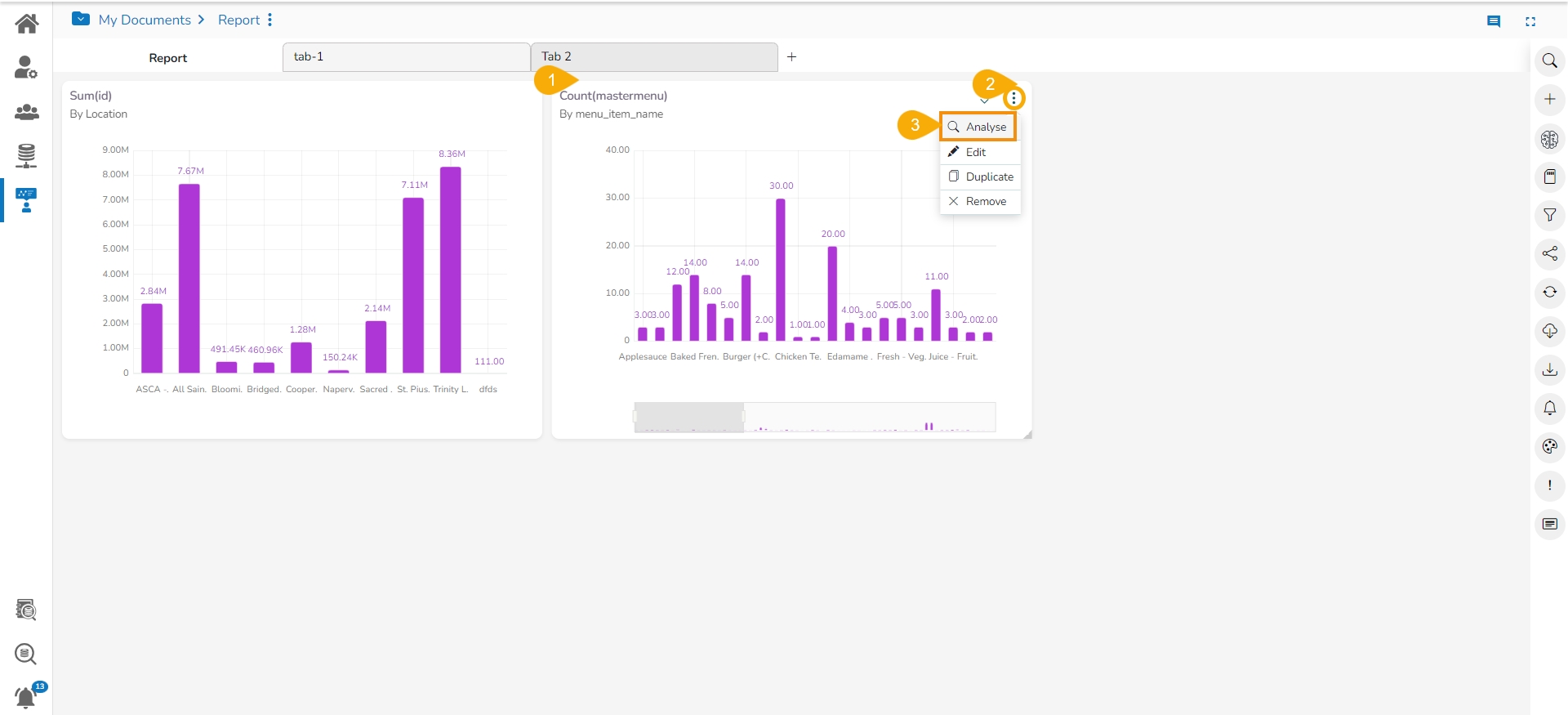
Task: Click the bar labeled 7.11M
Action: pos(413,285)
